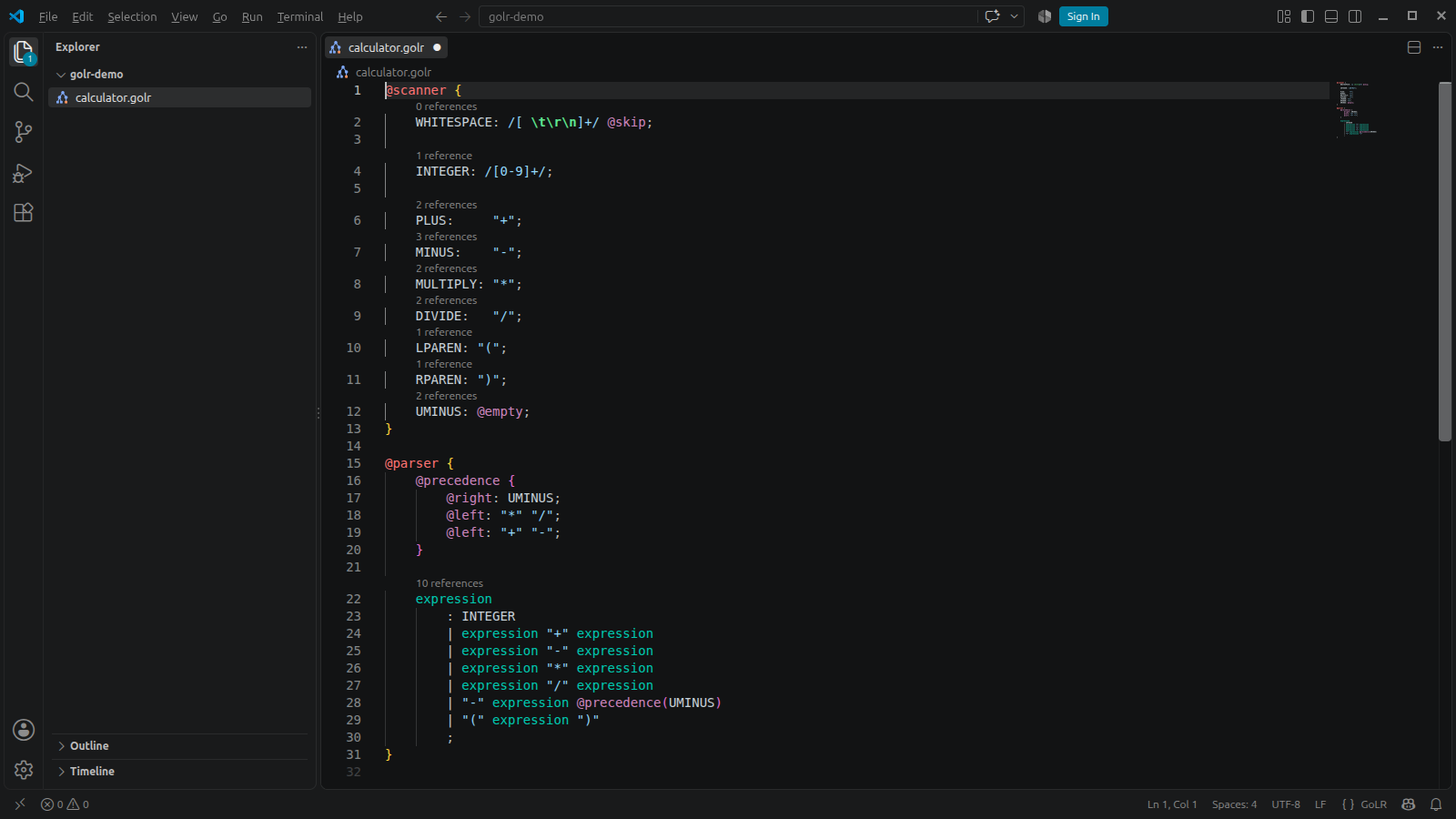
Task: Go forward with the right arrow
Action: 465,16
